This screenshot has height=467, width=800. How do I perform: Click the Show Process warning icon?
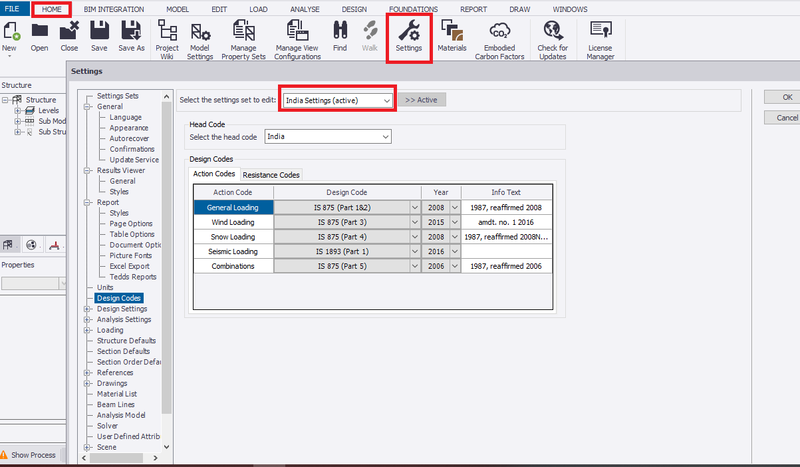click(4, 455)
